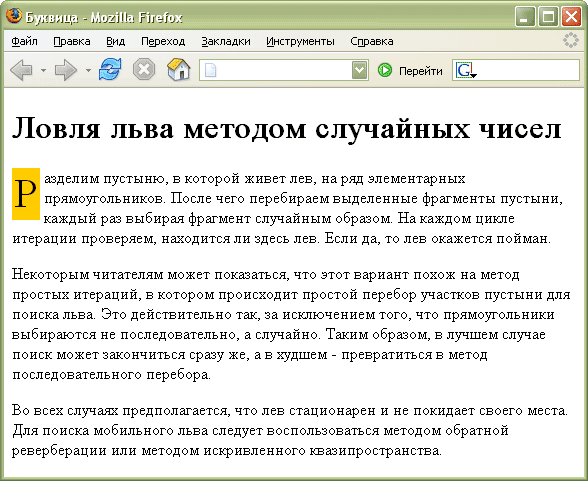Open the Файл menu
The height and width of the screenshot is (481, 588).
pyautogui.click(x=24, y=41)
